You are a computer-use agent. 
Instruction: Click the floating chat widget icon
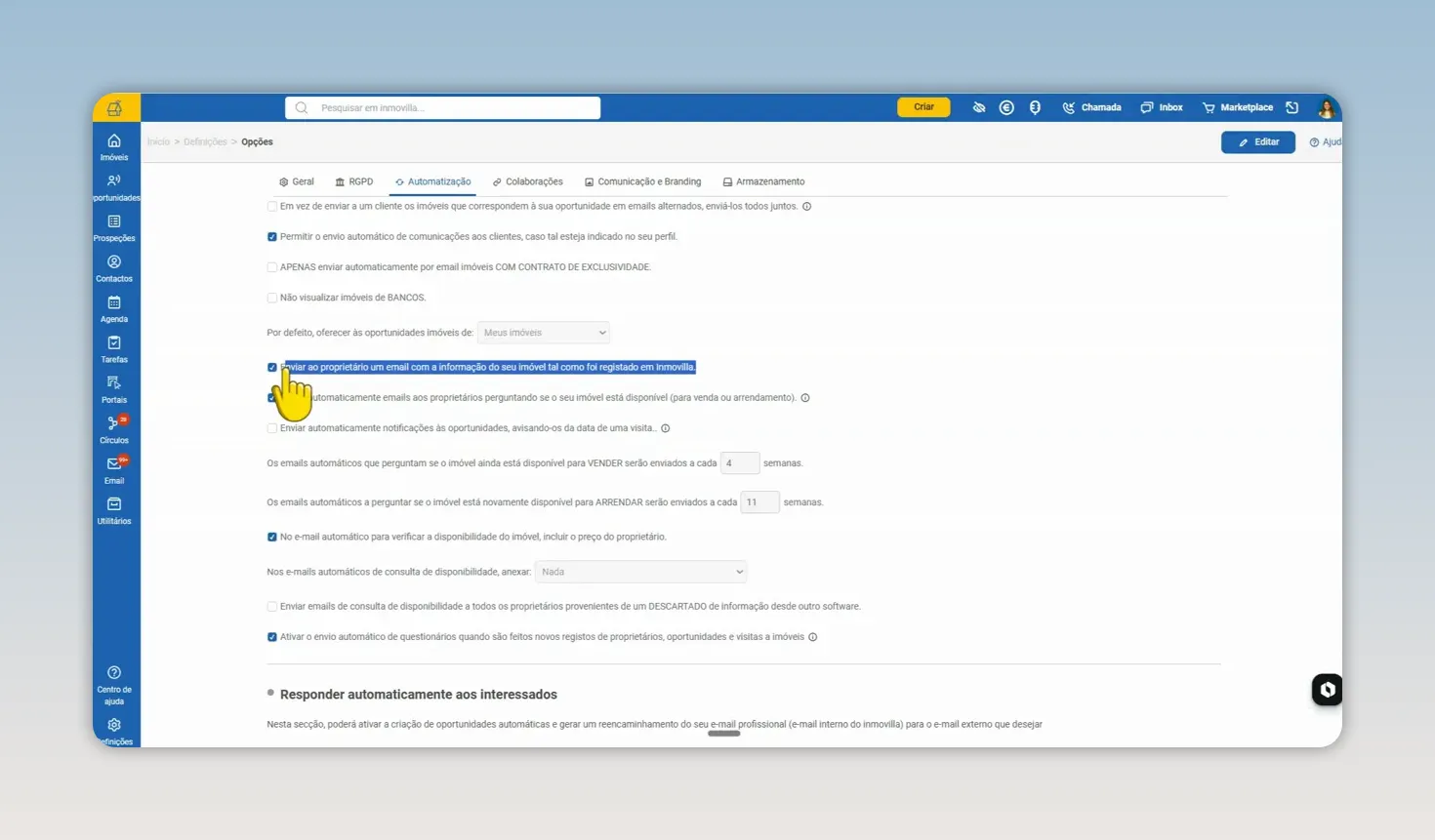pyautogui.click(x=1327, y=690)
